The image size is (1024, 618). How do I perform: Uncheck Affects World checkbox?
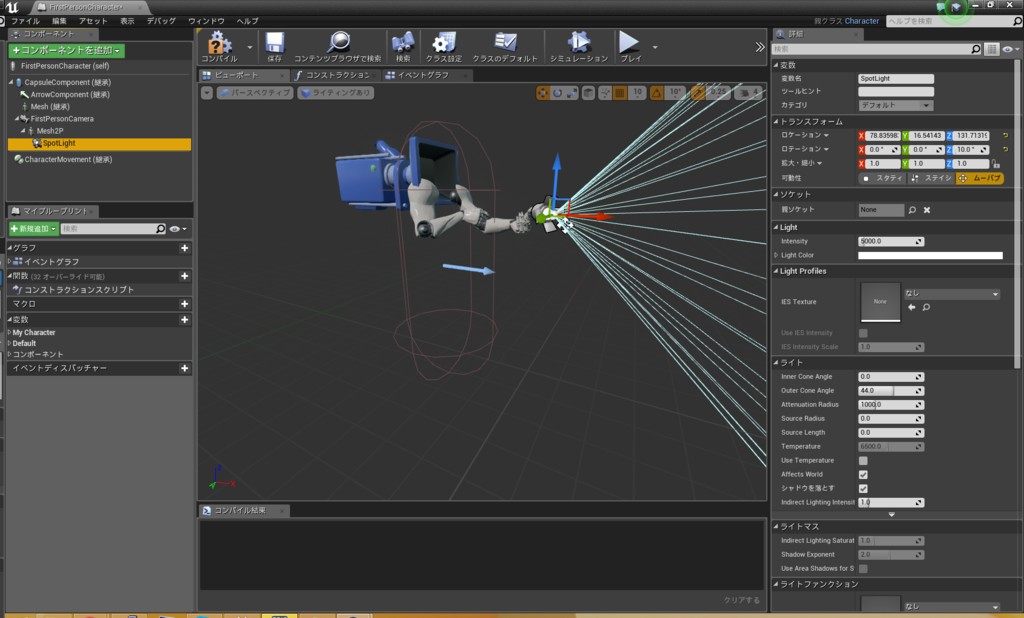pos(863,474)
